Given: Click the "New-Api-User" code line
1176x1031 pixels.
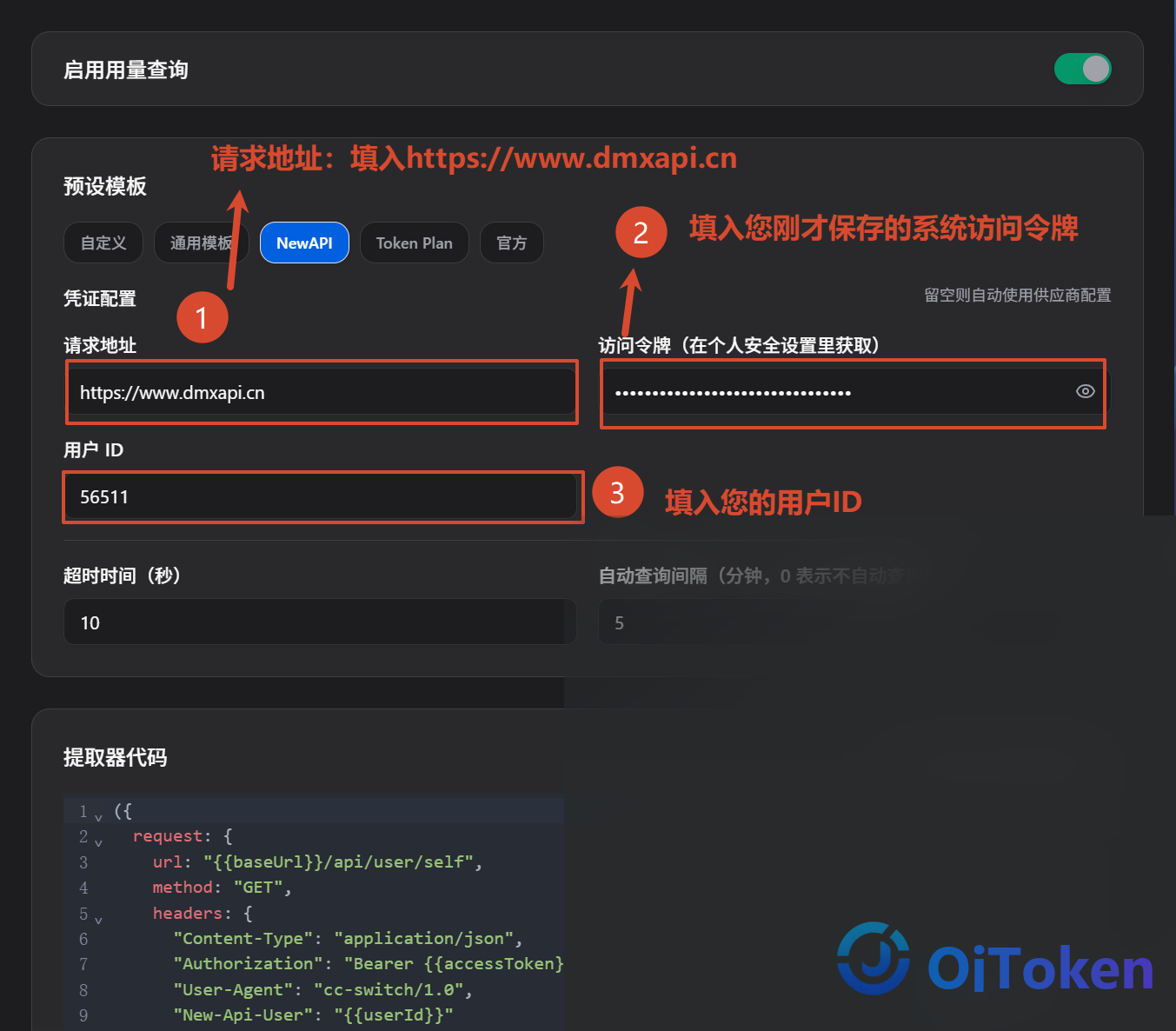Looking at the screenshot, I should click(x=313, y=1015).
